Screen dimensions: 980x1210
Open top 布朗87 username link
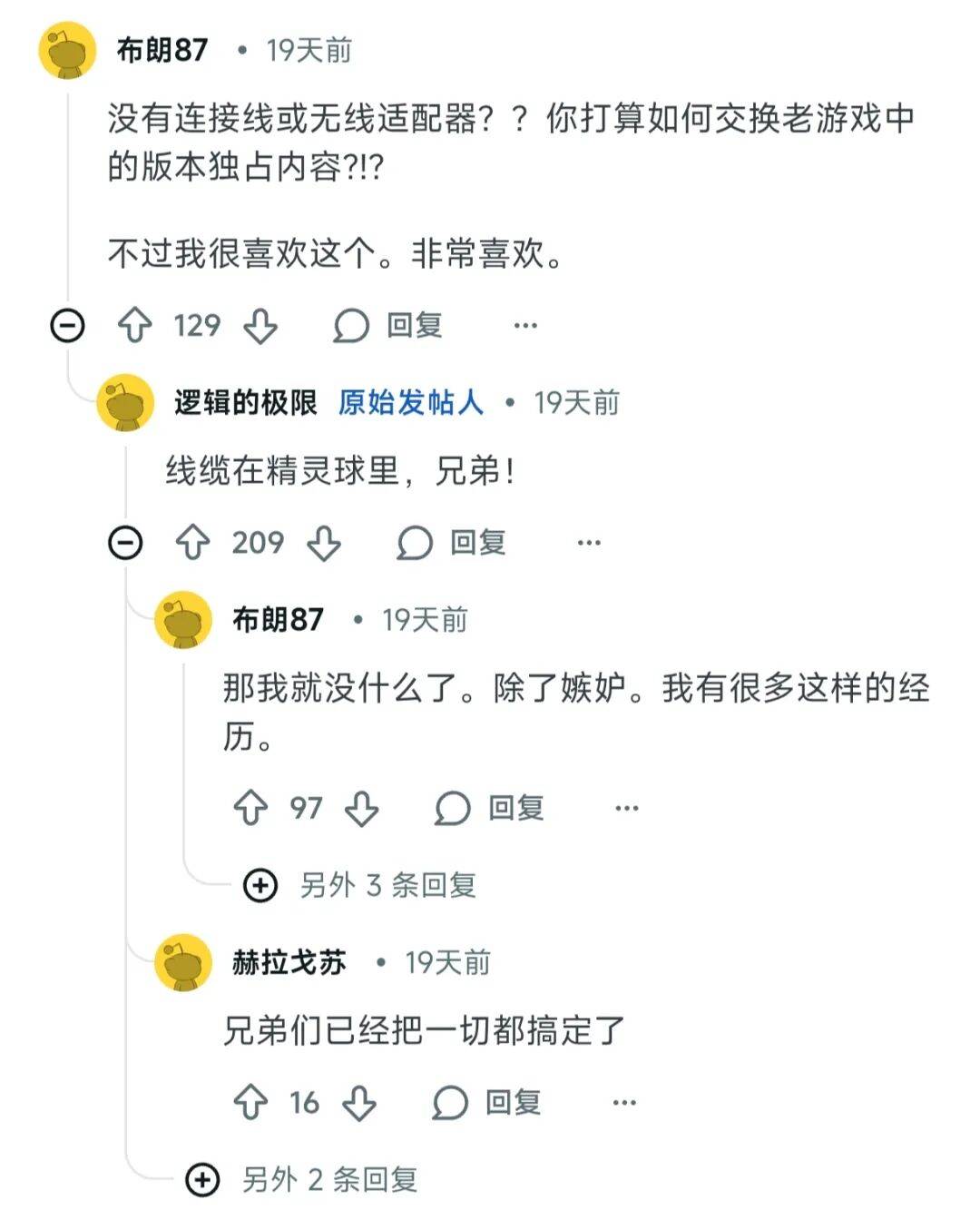[x=162, y=50]
